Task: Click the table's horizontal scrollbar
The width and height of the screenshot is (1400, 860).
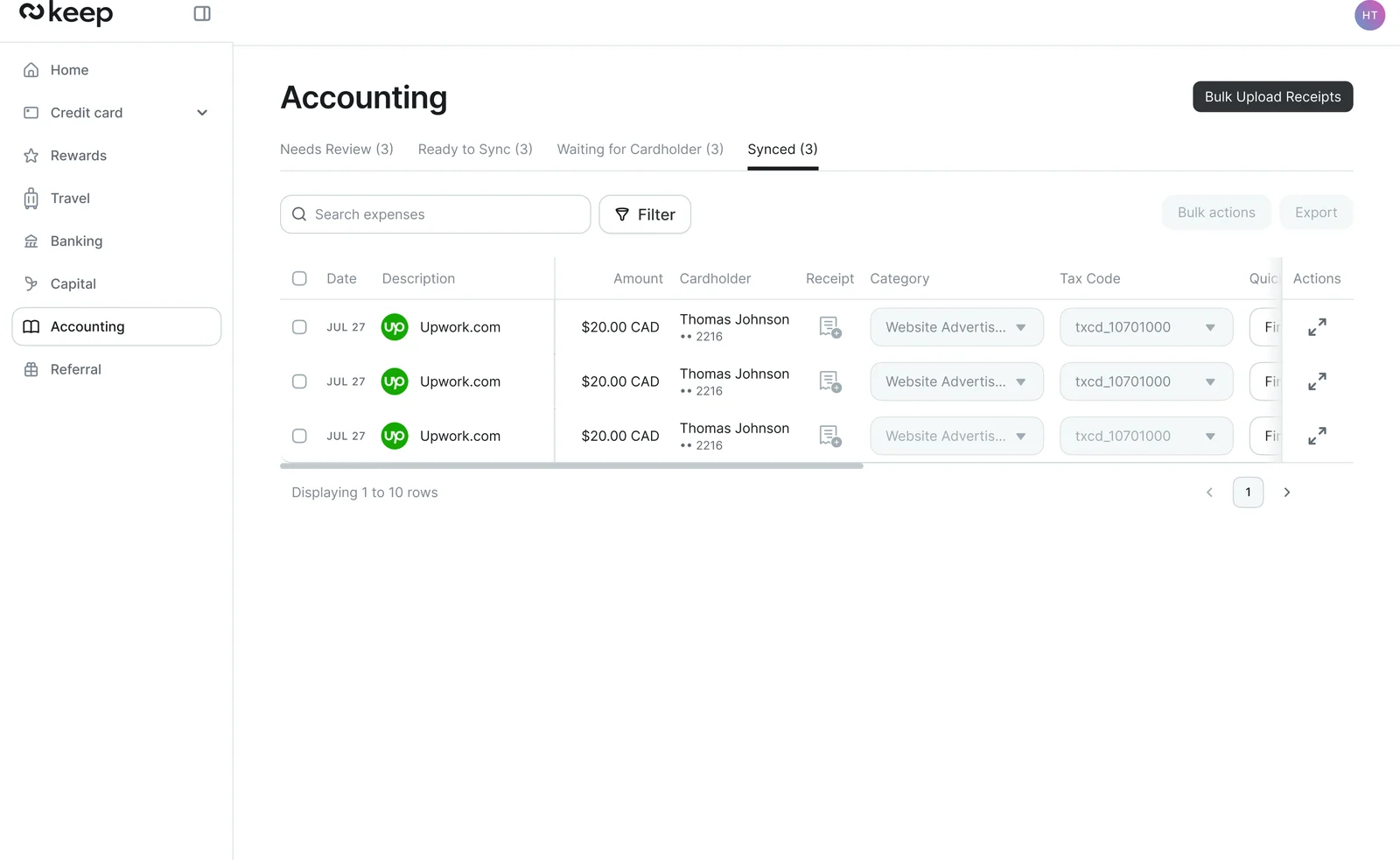Action: 571,466
